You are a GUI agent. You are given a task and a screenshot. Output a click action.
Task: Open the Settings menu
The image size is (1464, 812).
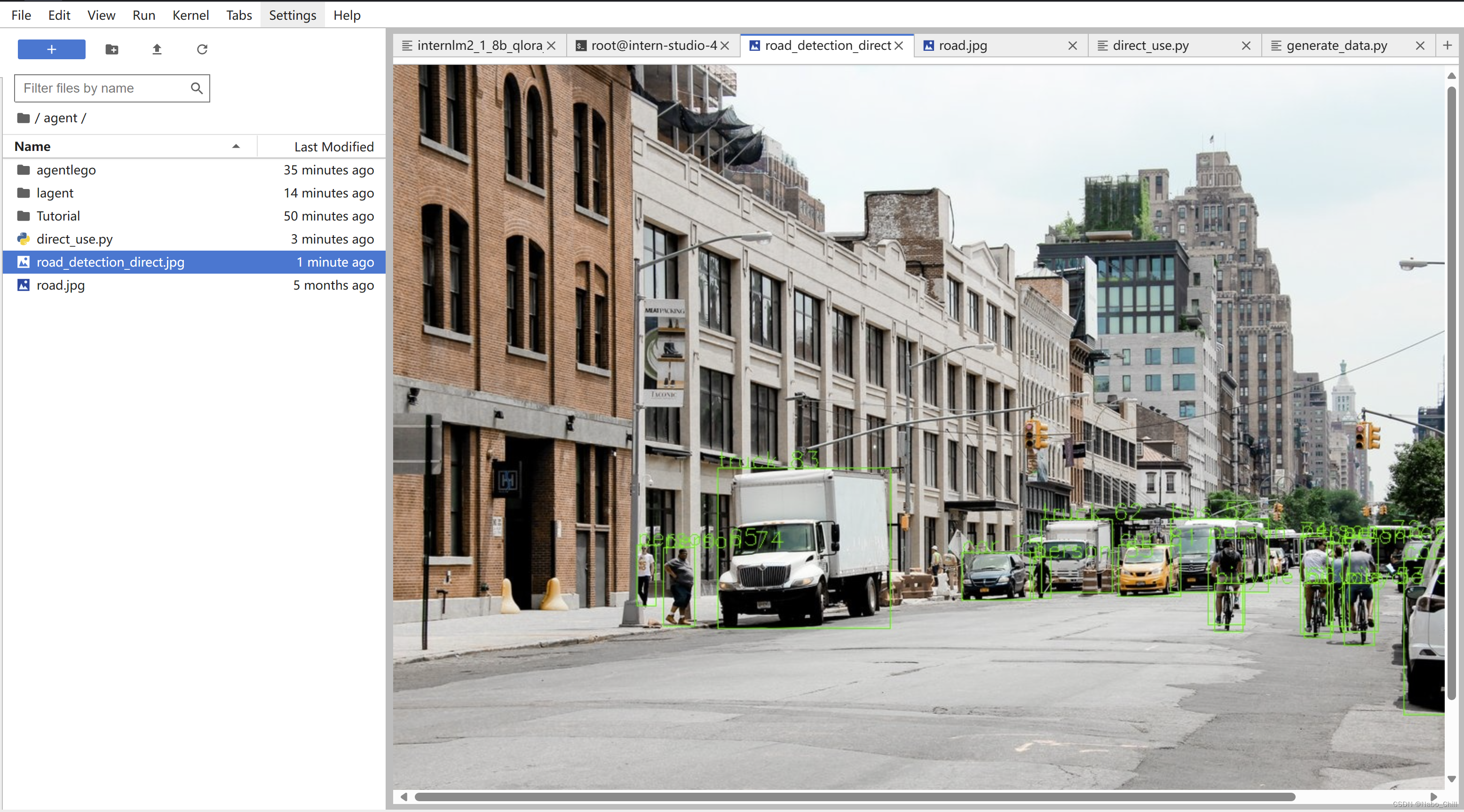coord(292,16)
